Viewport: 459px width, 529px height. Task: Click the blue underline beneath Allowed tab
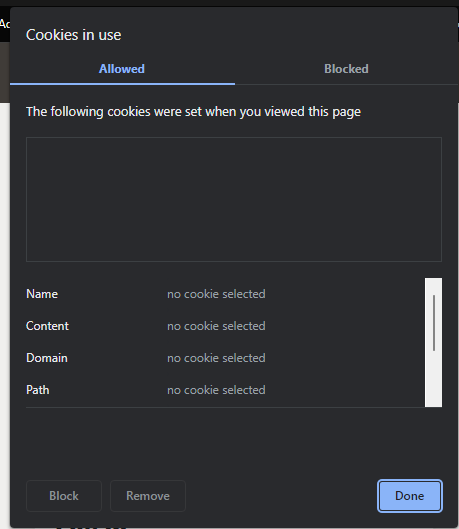point(122,84)
